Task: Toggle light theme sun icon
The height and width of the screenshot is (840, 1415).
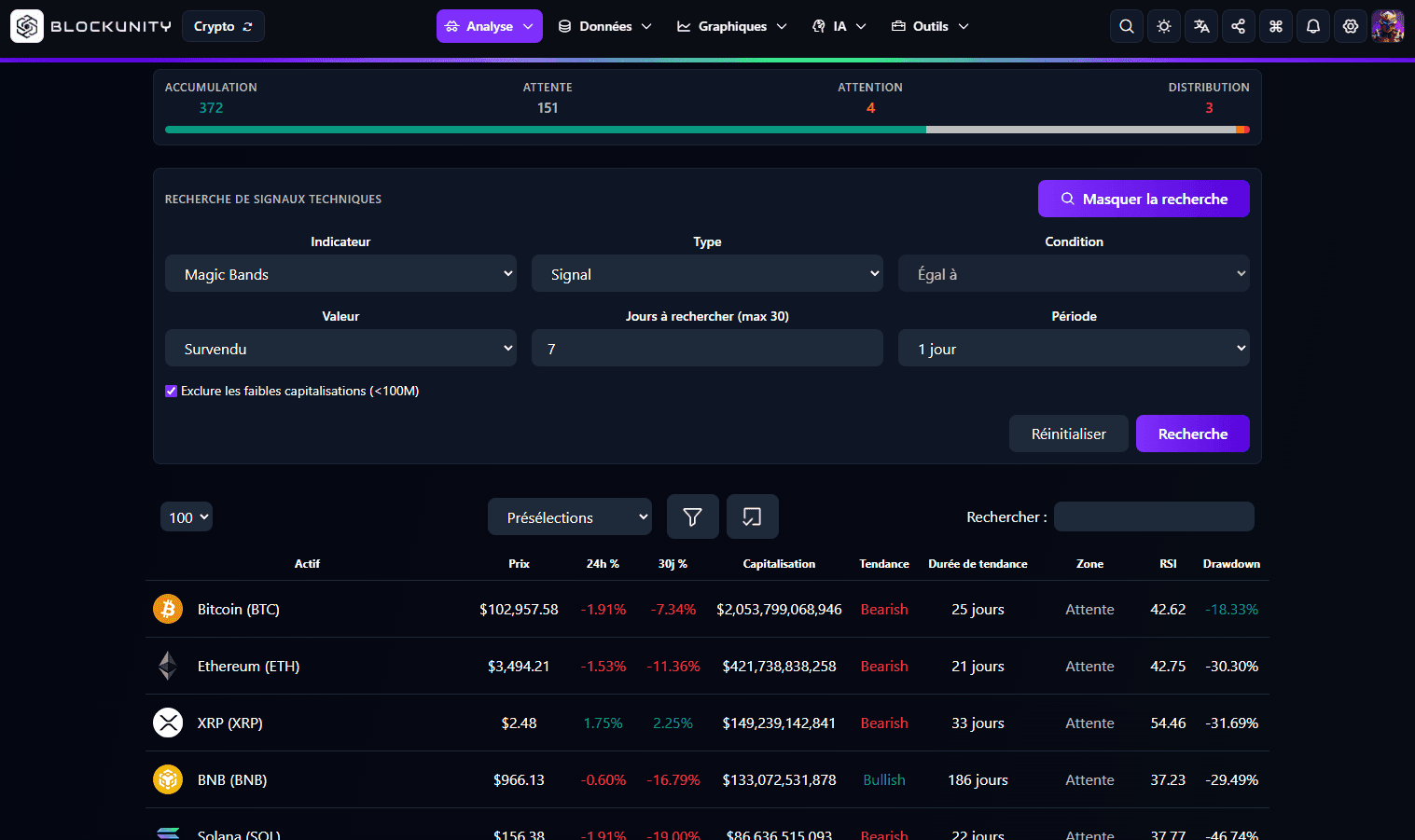Action: coord(1164,26)
